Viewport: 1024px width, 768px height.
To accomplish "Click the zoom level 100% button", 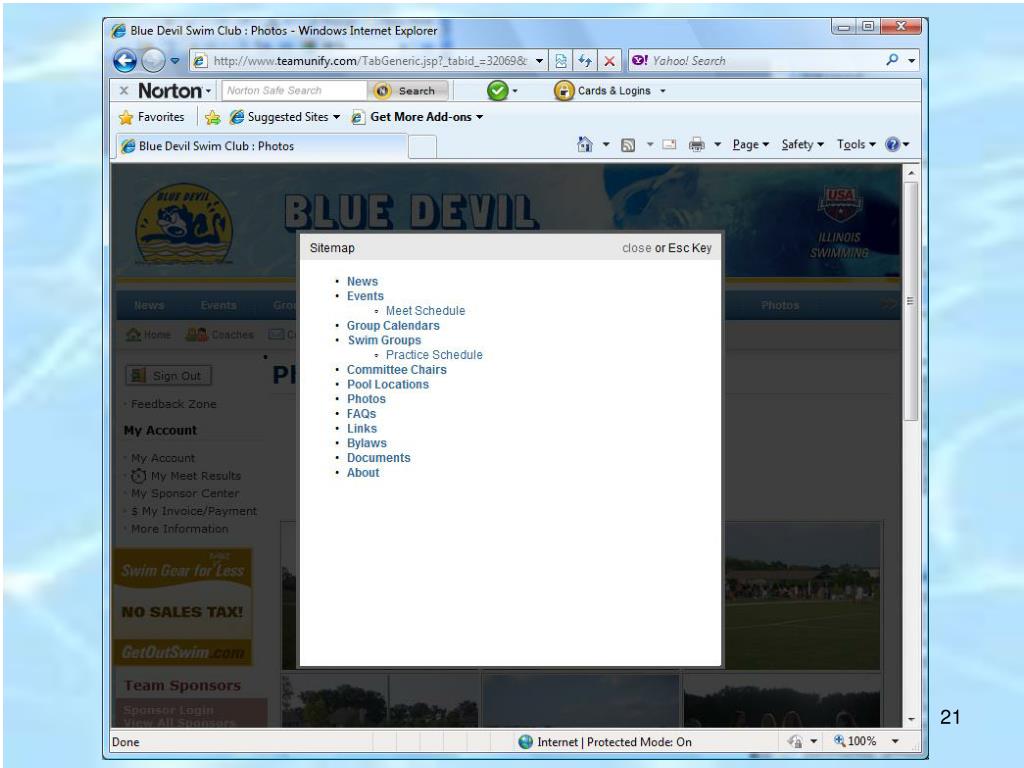I will tap(855, 741).
